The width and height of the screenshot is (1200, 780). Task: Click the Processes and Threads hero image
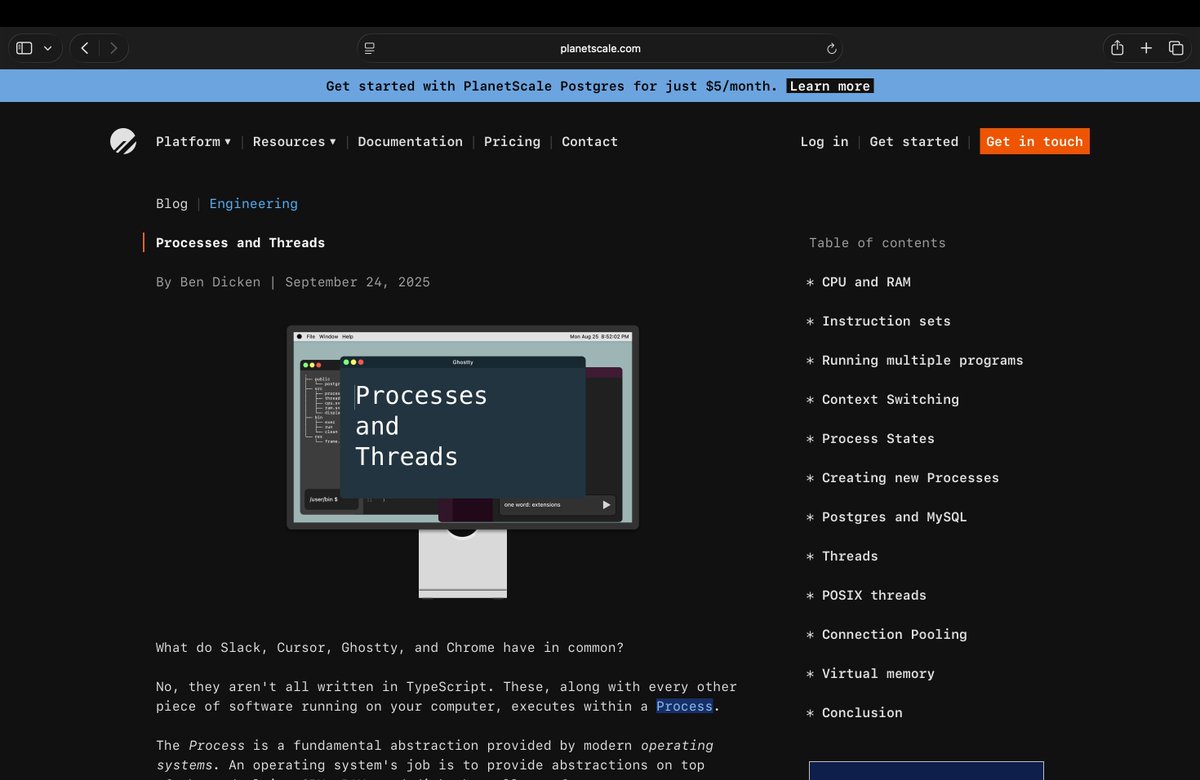(x=463, y=461)
